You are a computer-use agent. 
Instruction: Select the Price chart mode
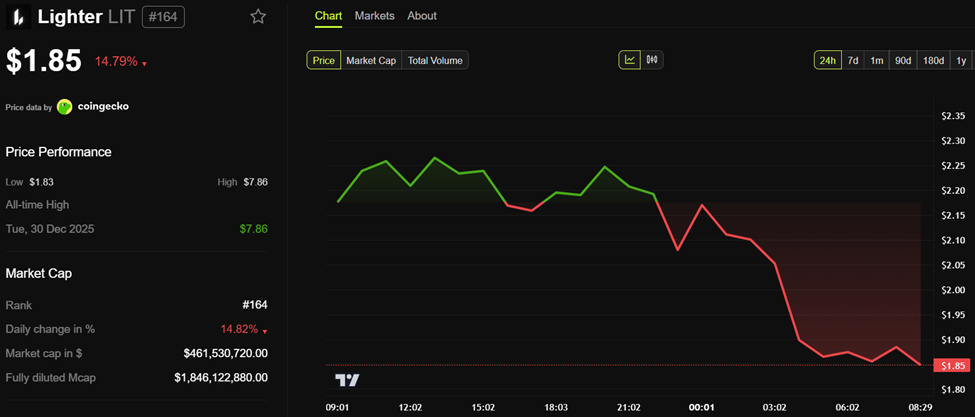pyautogui.click(x=323, y=60)
